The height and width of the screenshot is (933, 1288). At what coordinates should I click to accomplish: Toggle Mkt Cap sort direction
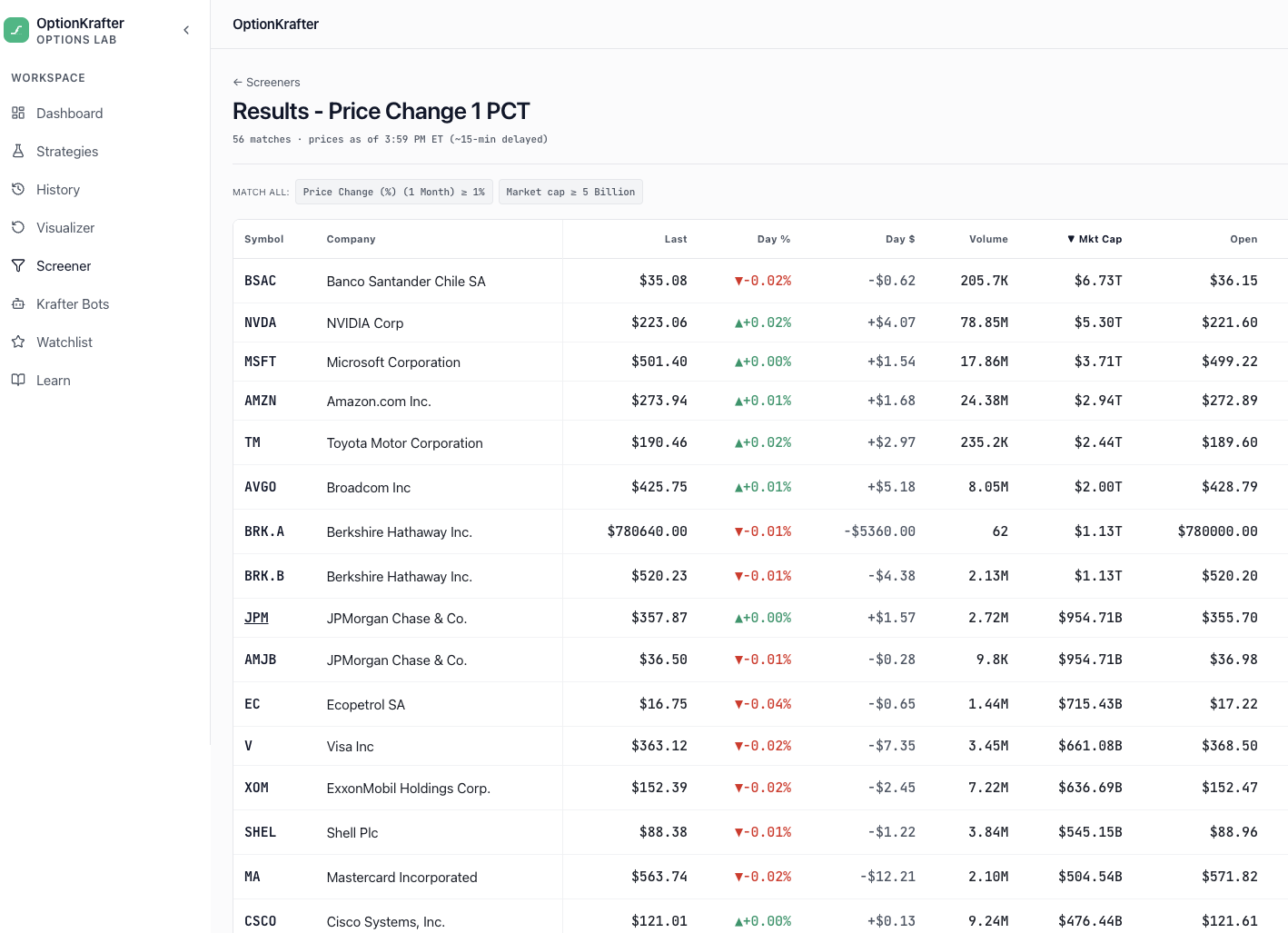tap(1095, 239)
